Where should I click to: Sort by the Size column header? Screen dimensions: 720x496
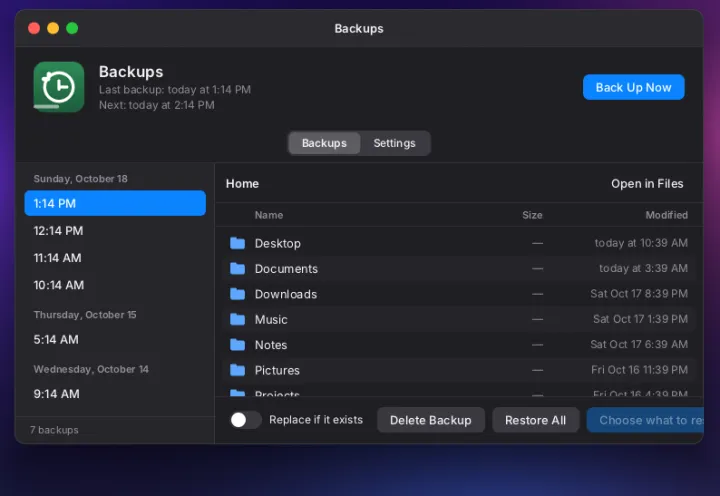[532, 215]
